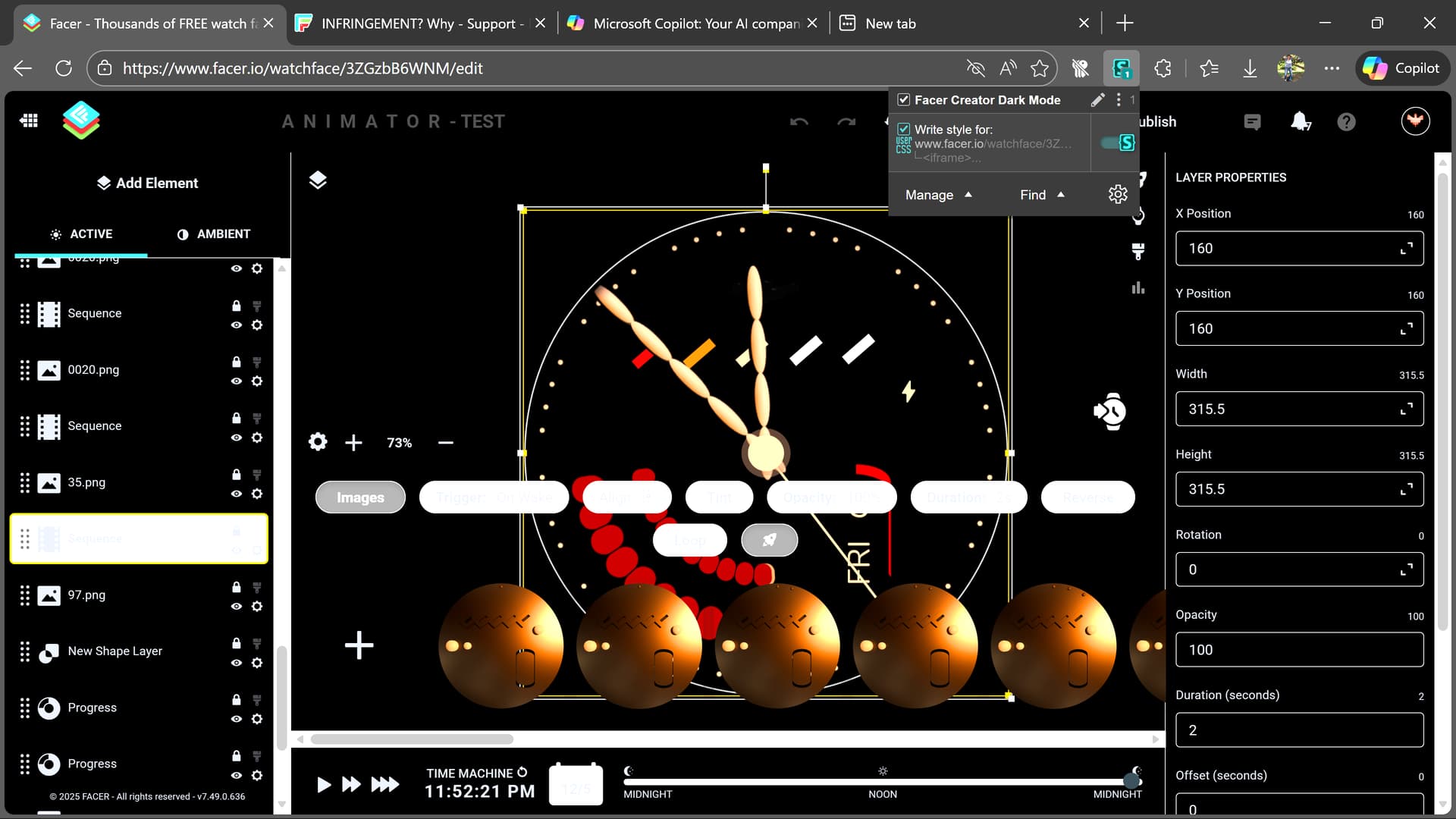Click the watch sync preview icon
Viewport: 1456px width, 819px height.
1110,412
